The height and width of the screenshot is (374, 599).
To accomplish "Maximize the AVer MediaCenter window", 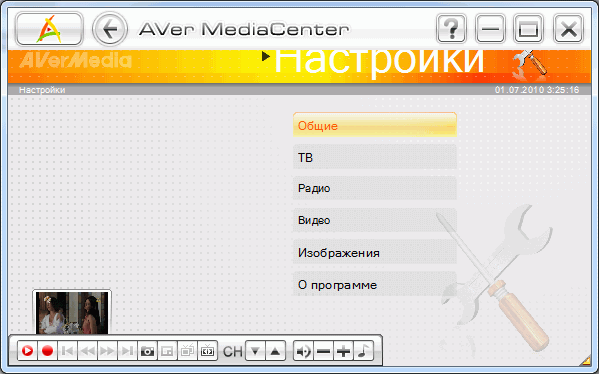I will point(529,29).
